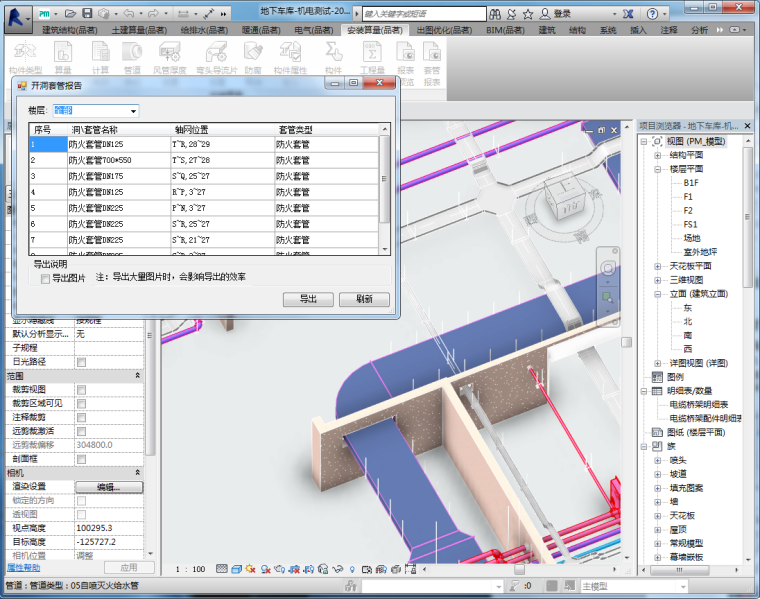Toggle the 透视图 checkbox
The height and width of the screenshot is (599, 760).
81,514
